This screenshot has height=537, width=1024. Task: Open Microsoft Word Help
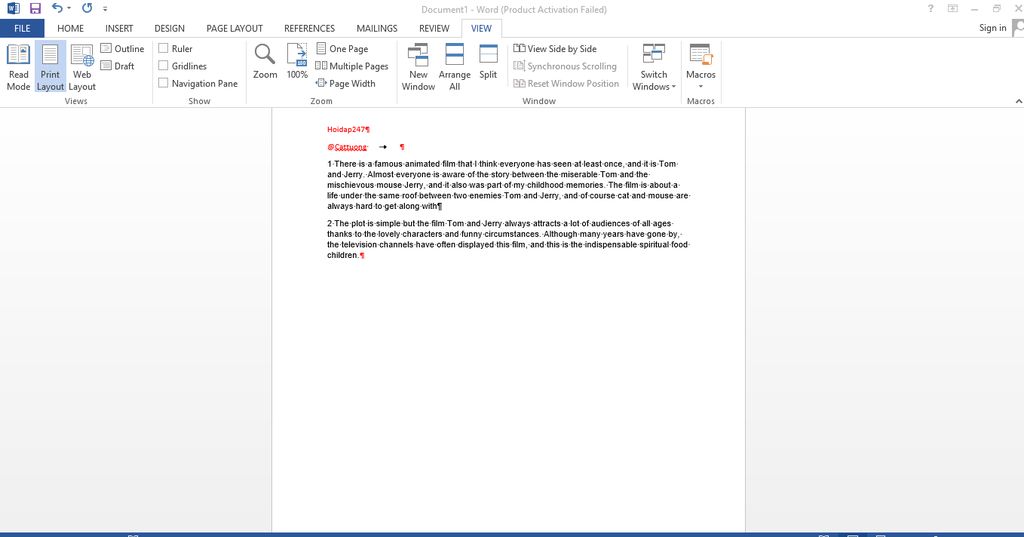931,8
